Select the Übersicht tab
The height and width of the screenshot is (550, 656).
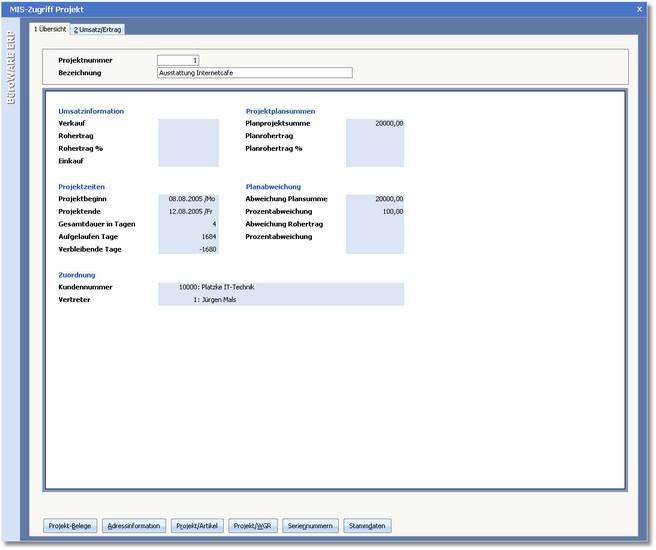[50, 29]
